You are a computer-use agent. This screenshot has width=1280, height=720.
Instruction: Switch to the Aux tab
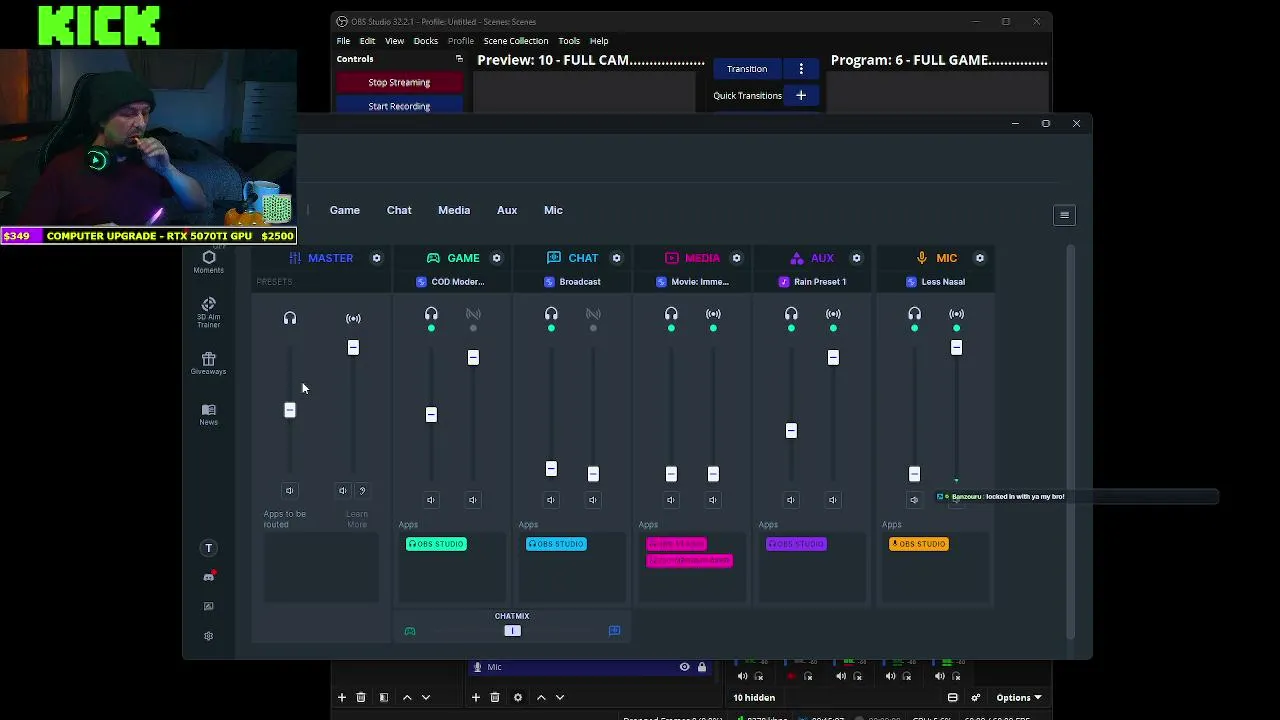pos(507,210)
